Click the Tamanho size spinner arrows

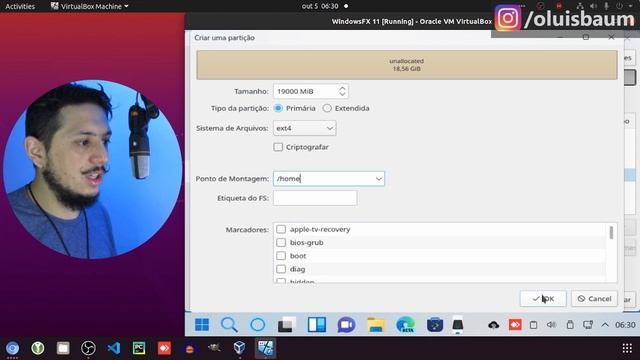342,91
